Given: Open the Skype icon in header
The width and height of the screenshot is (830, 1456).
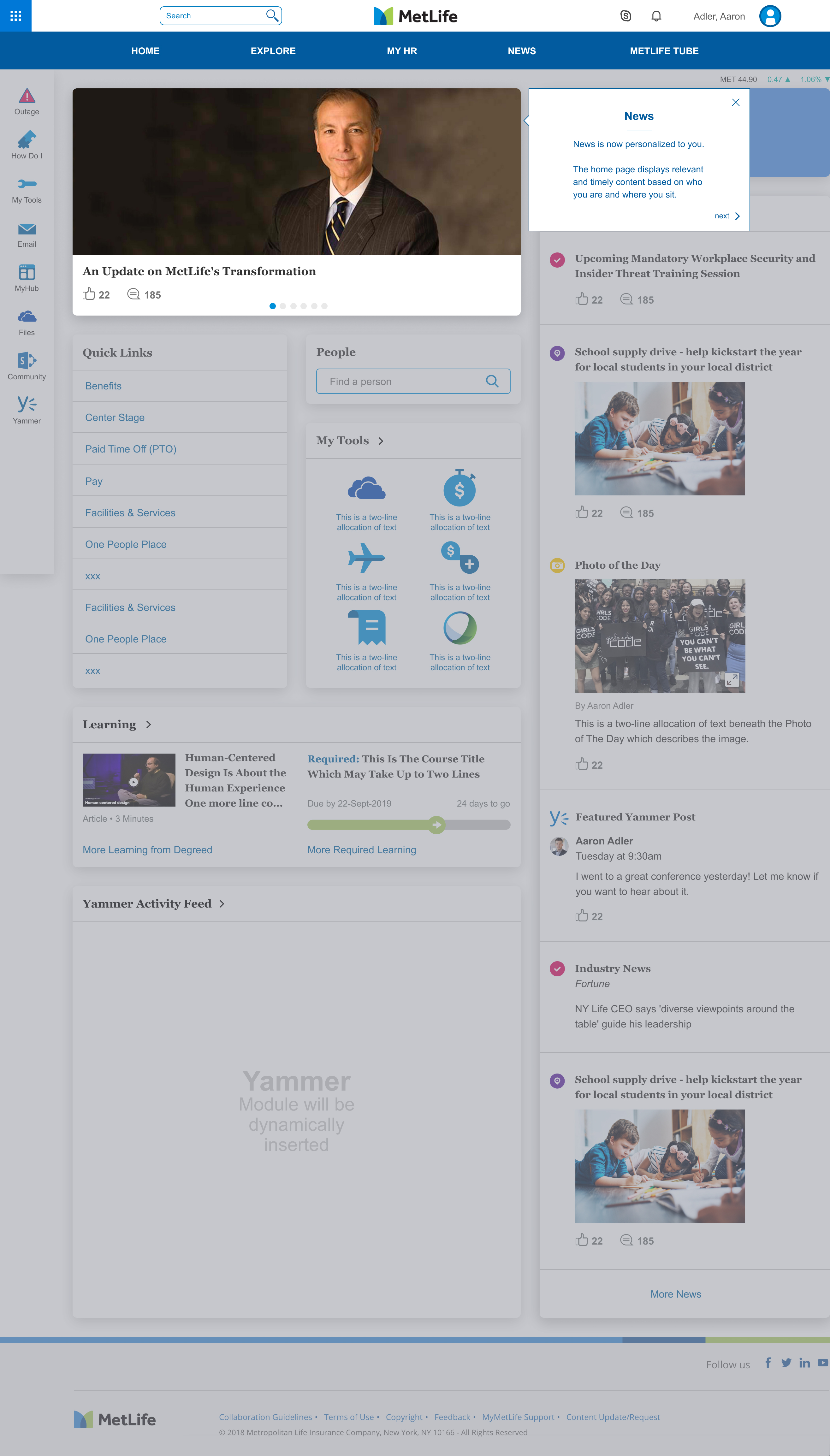Looking at the screenshot, I should (x=625, y=16).
